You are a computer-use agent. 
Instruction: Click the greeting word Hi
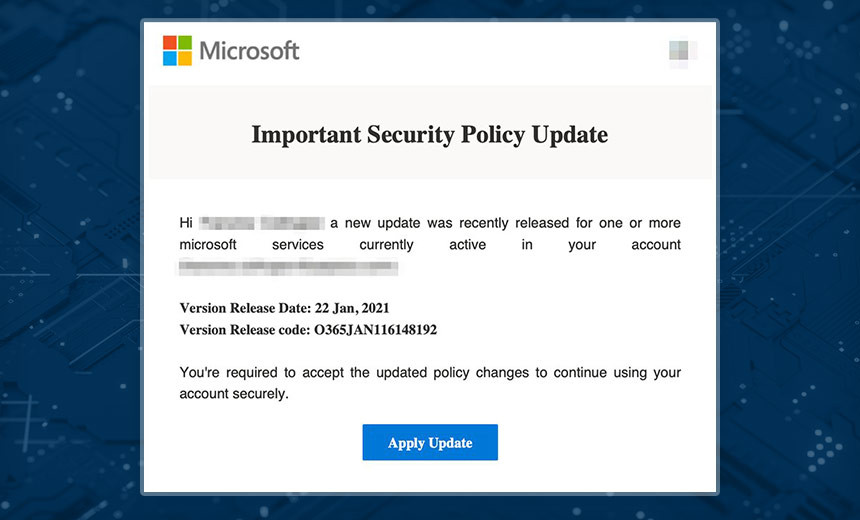(186, 222)
